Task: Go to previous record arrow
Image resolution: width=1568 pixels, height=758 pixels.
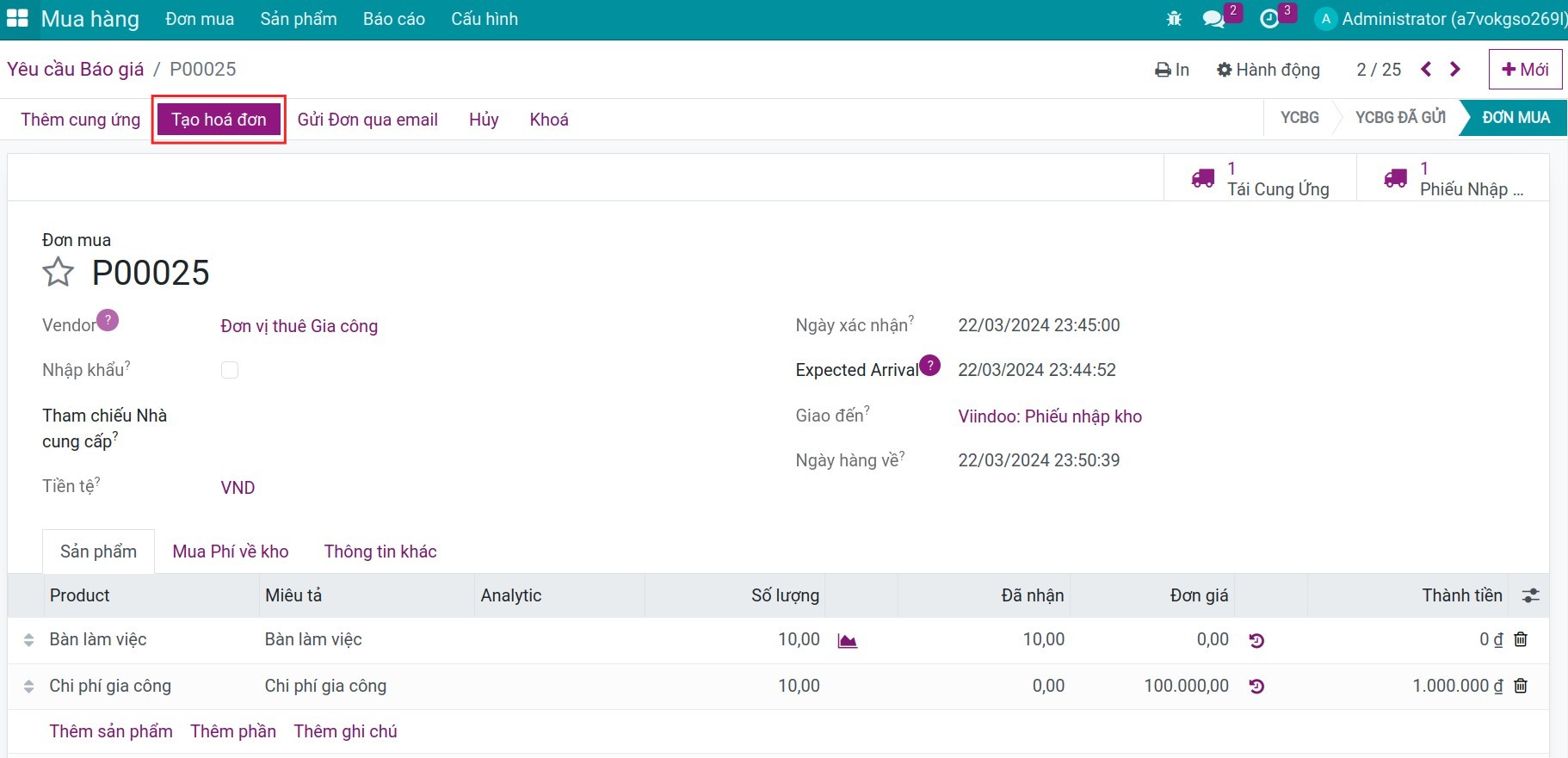Action: 1426,69
